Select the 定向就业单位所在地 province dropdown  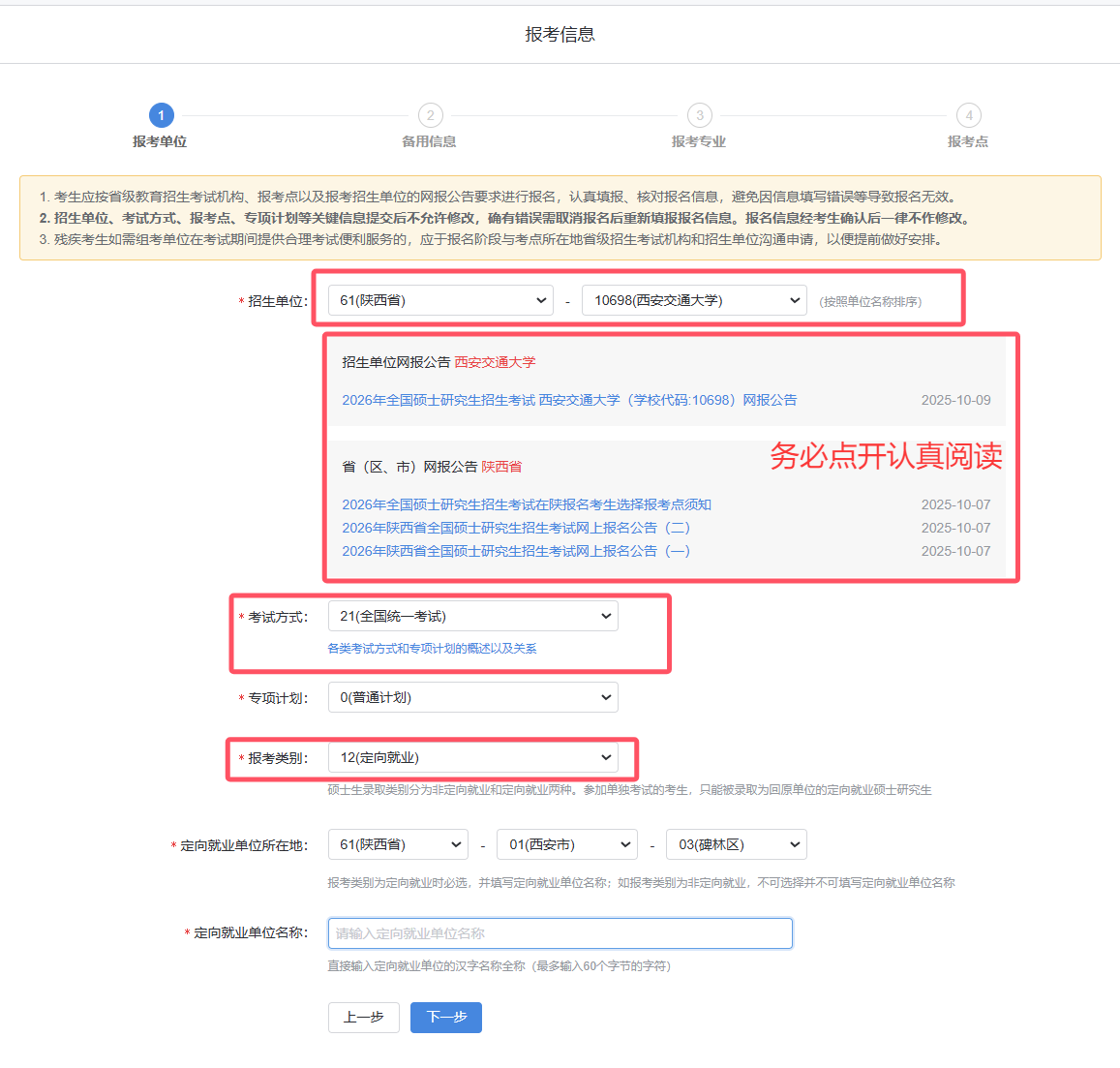pyautogui.click(x=398, y=844)
